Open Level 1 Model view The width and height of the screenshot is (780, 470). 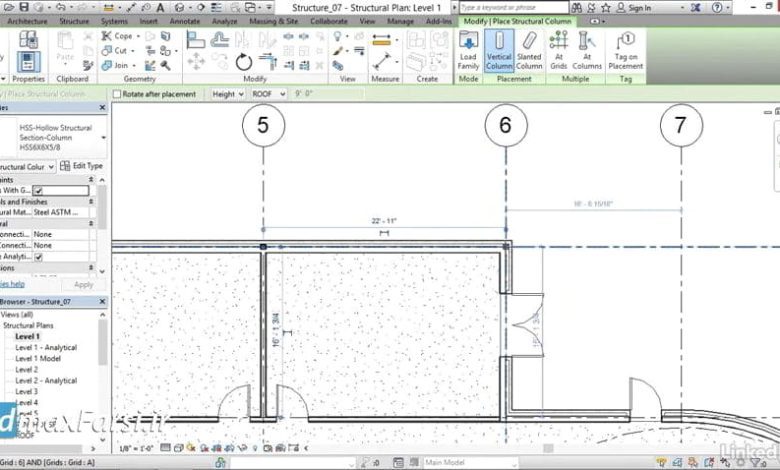tap(38, 359)
